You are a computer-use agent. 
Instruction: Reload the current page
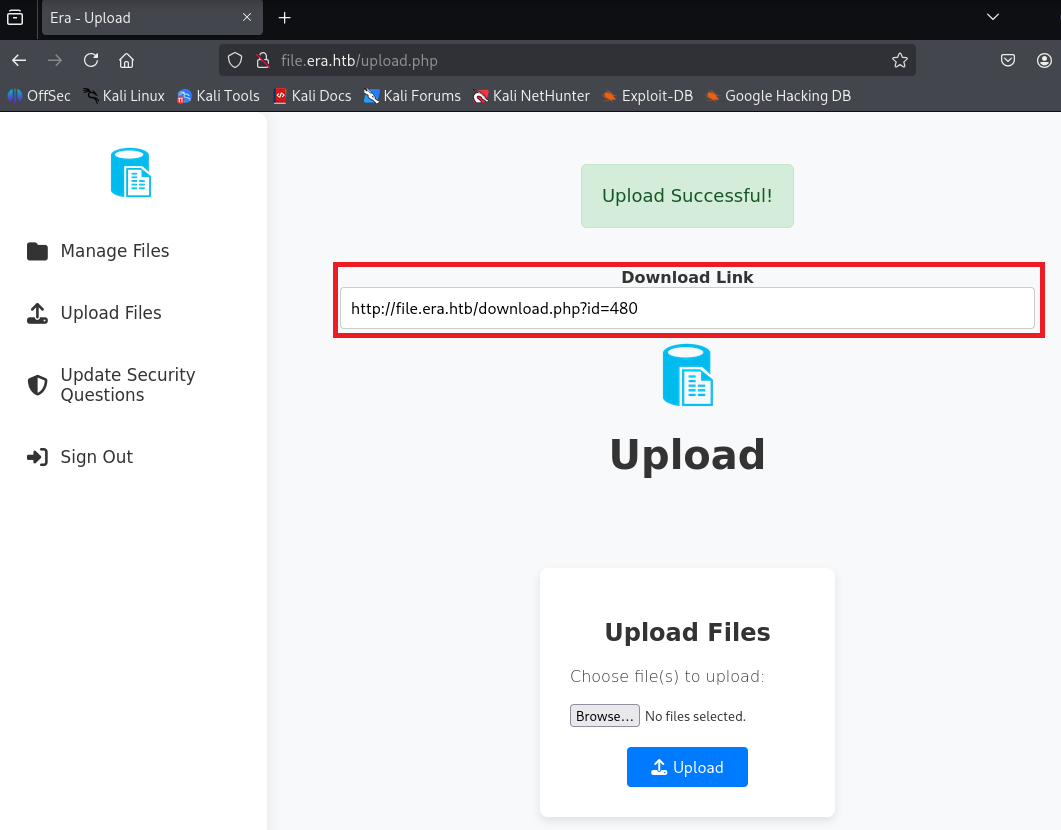91,60
